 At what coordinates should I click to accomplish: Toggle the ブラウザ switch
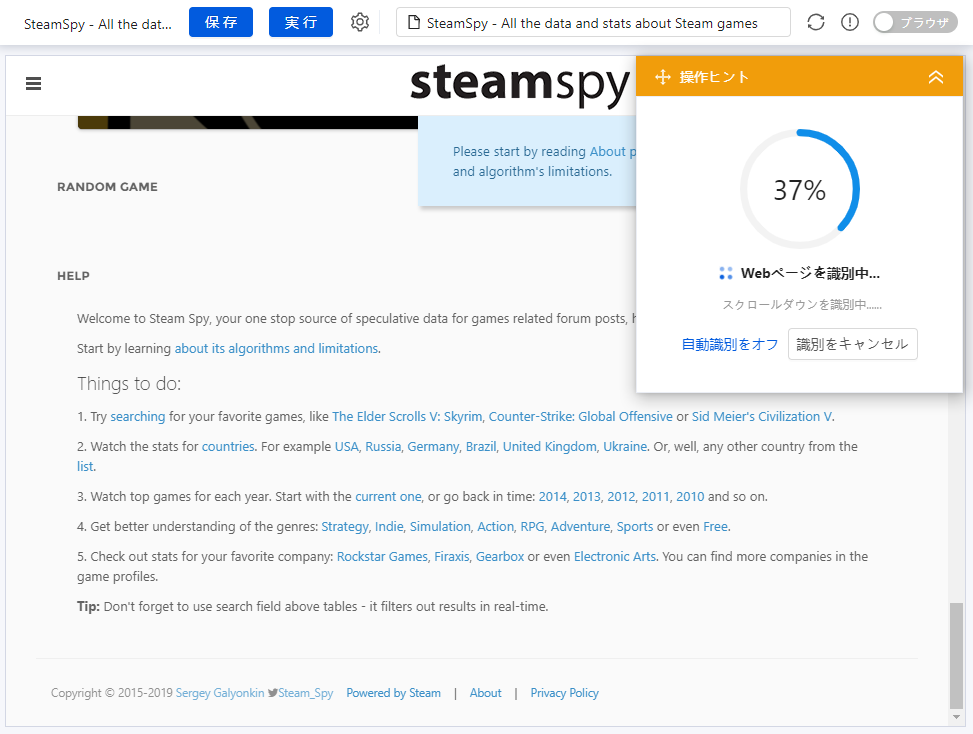point(915,22)
